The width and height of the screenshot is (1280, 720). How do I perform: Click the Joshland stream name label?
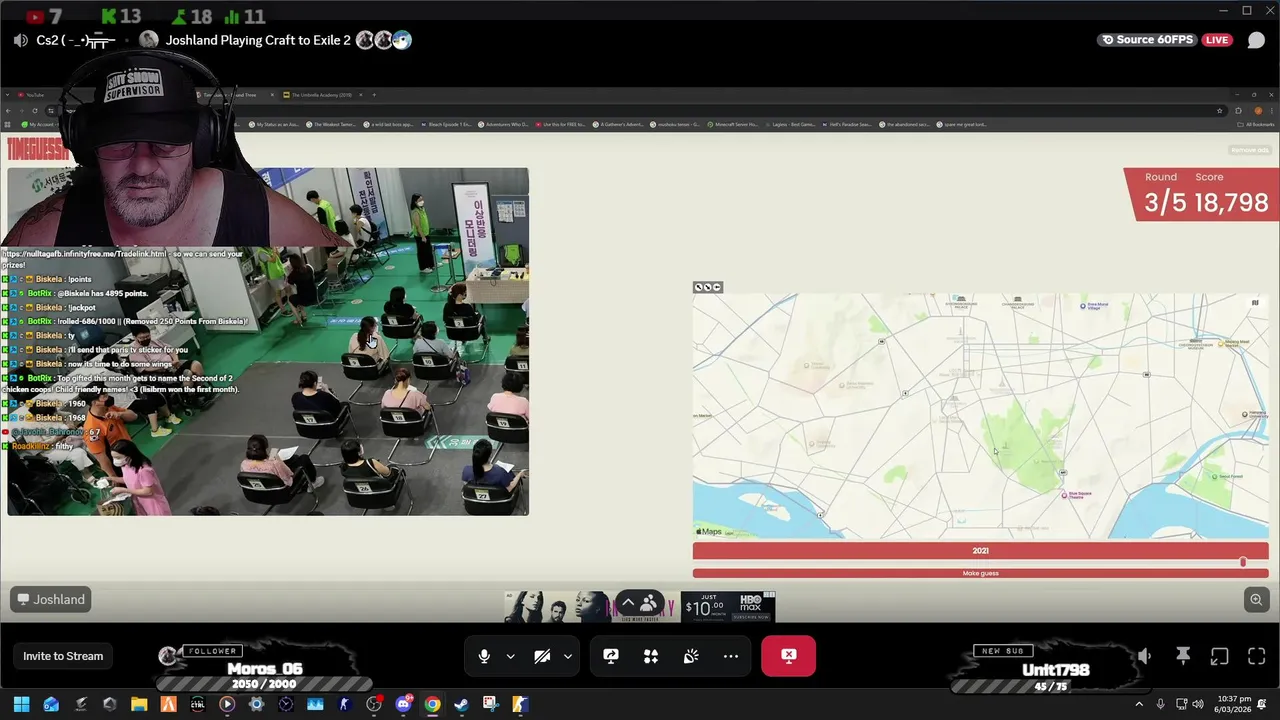[x=51, y=599]
